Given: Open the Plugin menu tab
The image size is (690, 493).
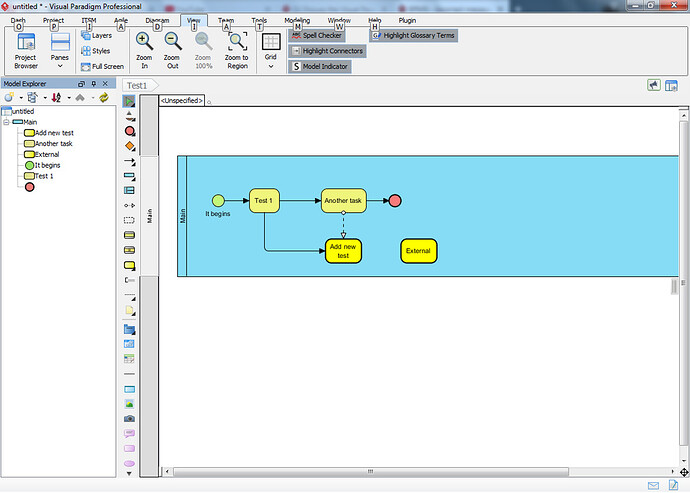Looking at the screenshot, I should pyautogui.click(x=408, y=20).
